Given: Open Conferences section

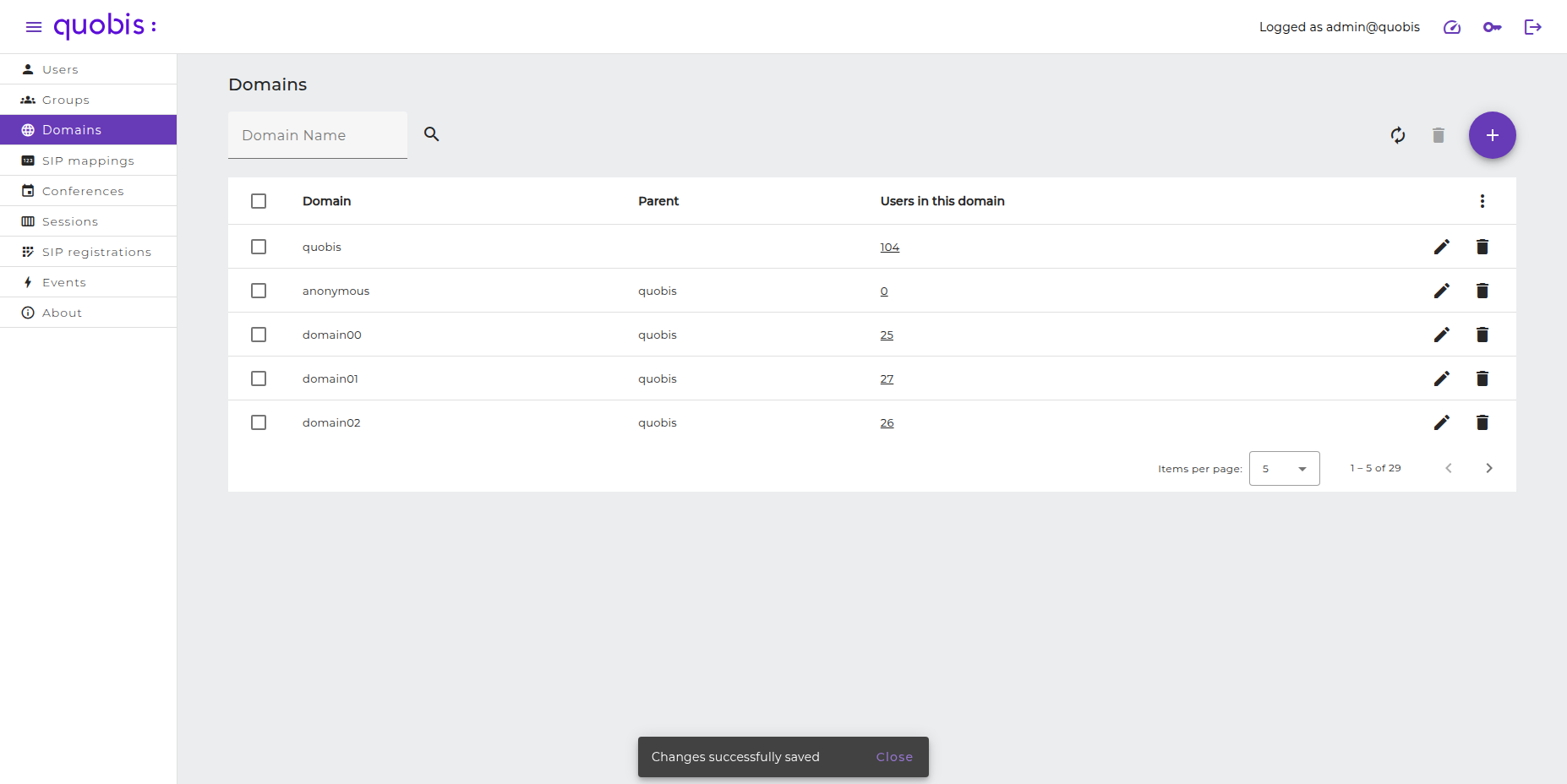Looking at the screenshot, I should pyautogui.click(x=88, y=191).
